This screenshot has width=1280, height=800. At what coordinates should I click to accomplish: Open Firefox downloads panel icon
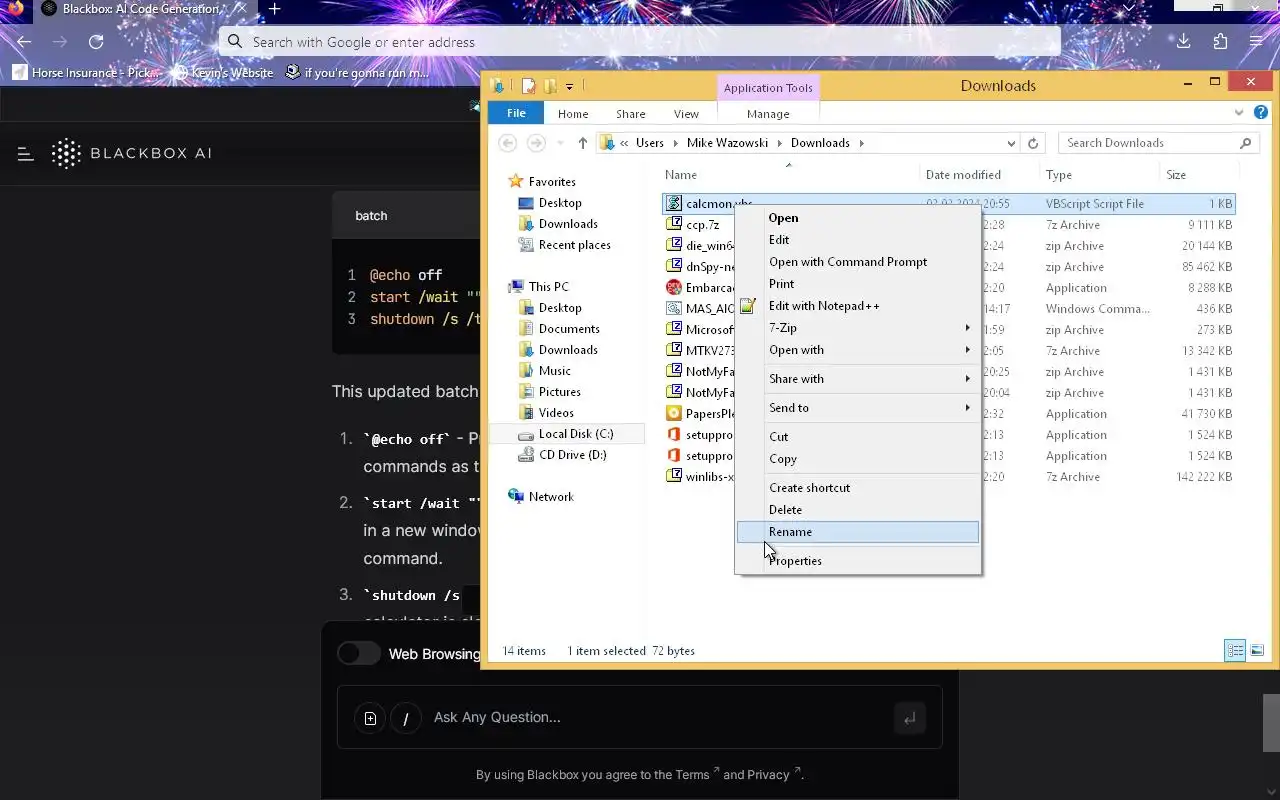[x=1183, y=41]
